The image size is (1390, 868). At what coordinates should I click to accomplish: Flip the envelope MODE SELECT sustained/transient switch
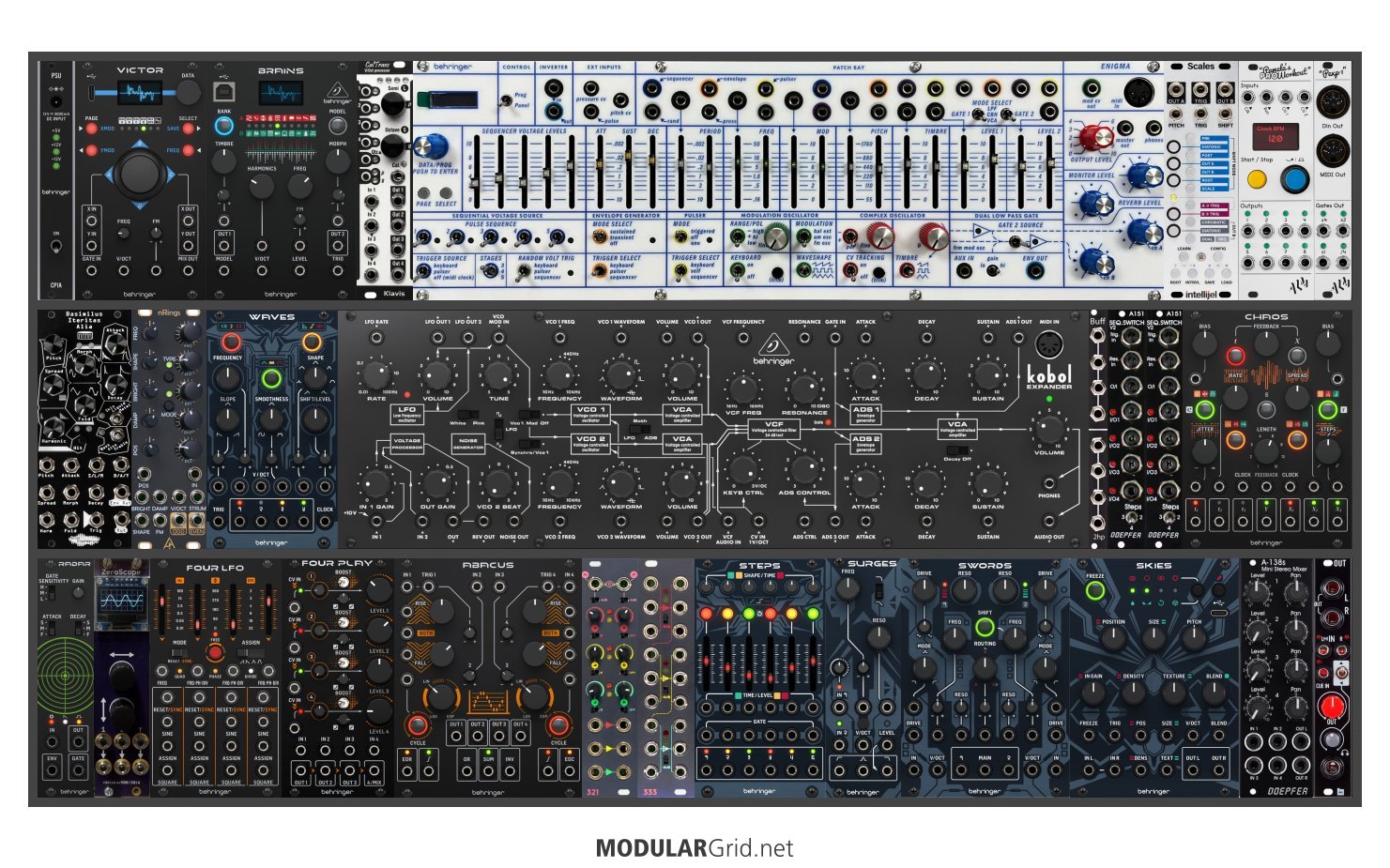pos(600,236)
